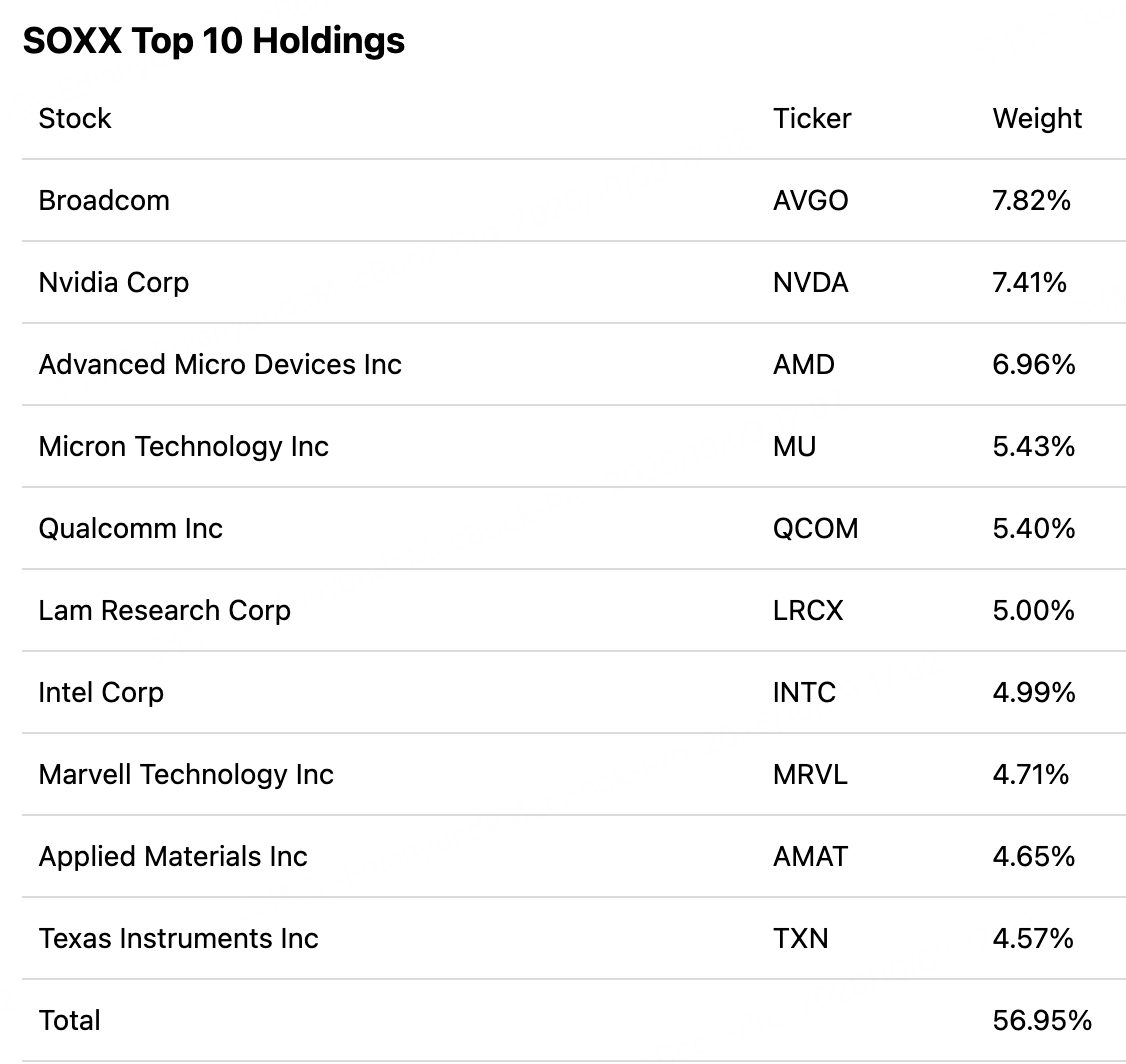Click the QCOM ticker symbol
The width and height of the screenshot is (1126, 1064).
pos(815,528)
